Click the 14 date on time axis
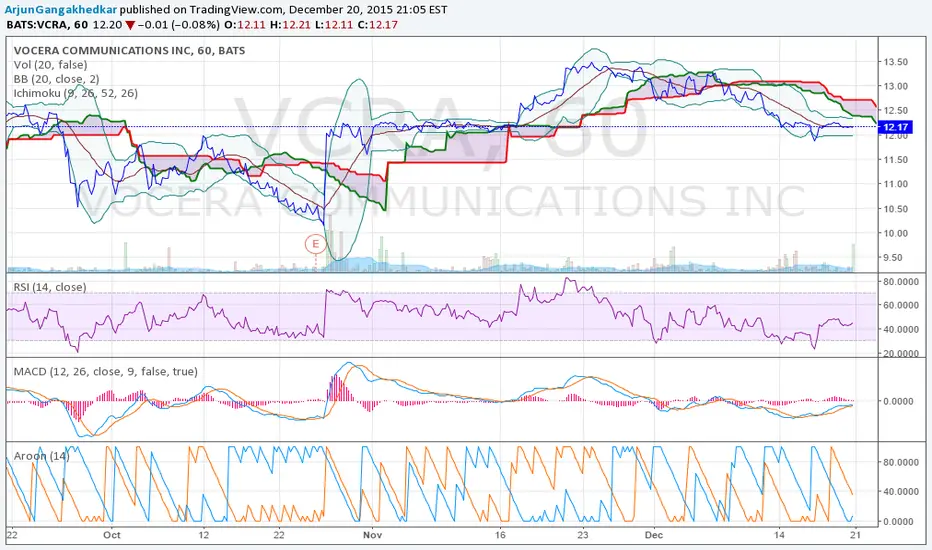 pyautogui.click(x=779, y=535)
